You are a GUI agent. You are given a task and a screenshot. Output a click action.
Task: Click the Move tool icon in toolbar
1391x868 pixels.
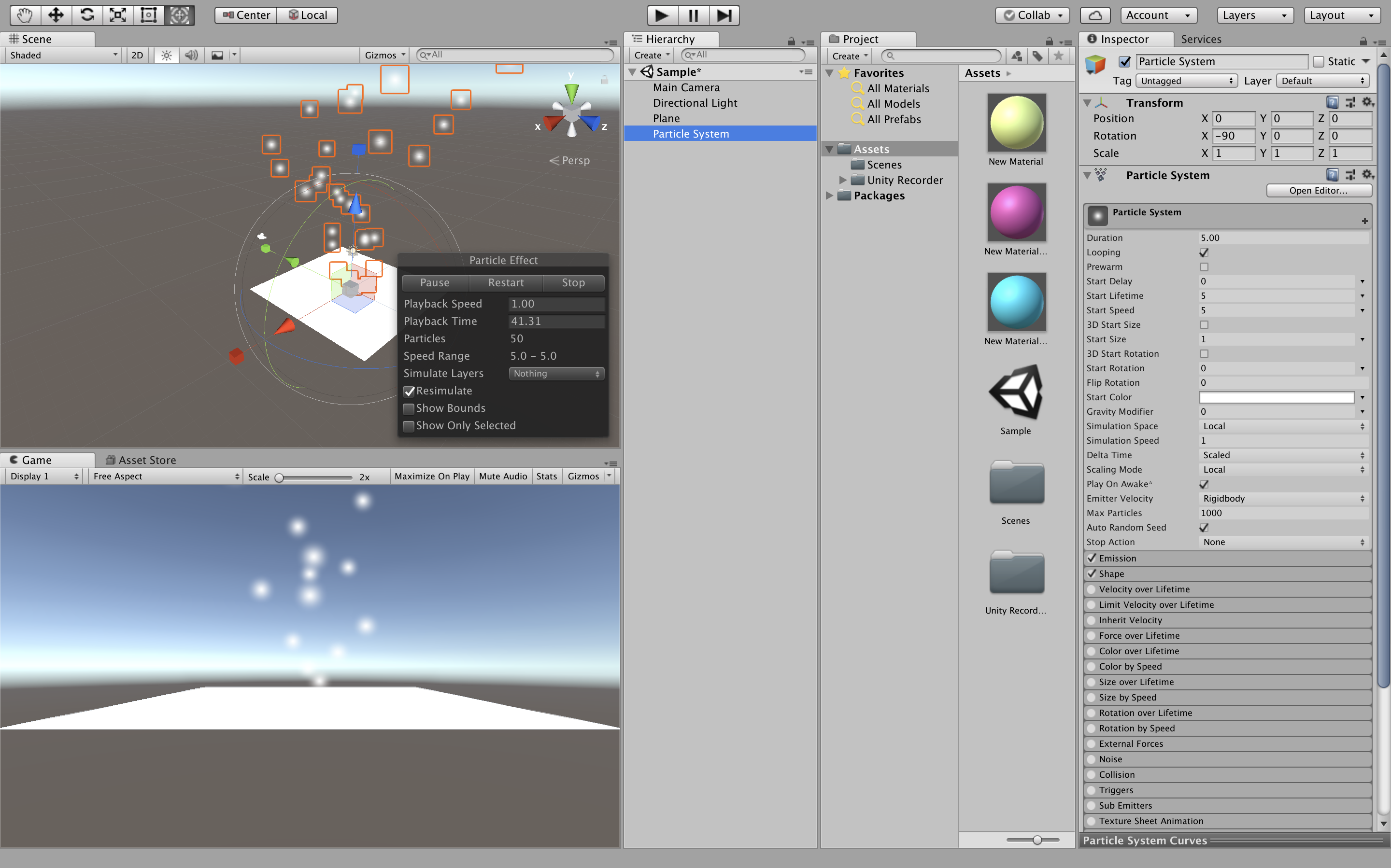click(55, 14)
